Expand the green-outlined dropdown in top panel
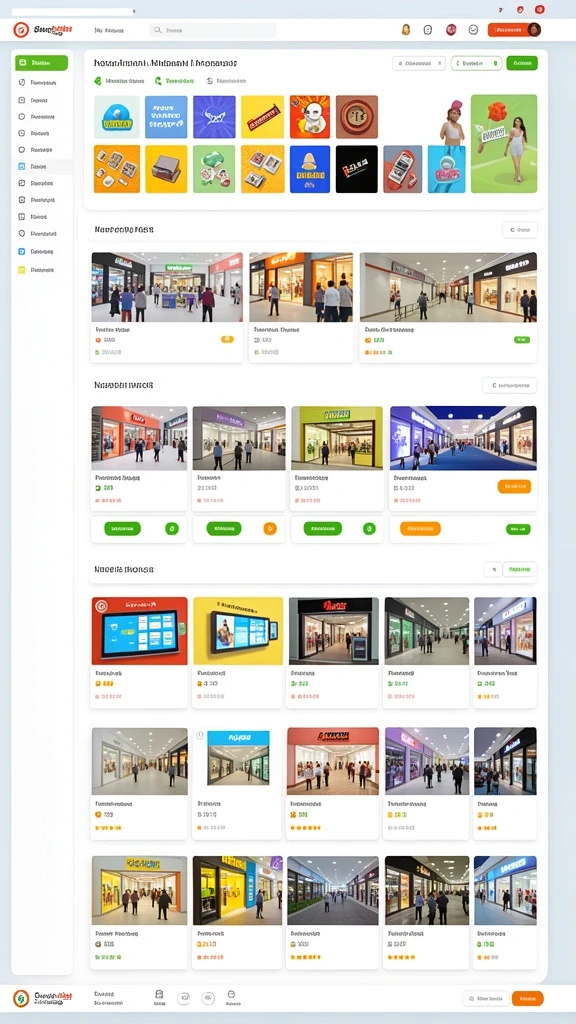The height and width of the screenshot is (1024, 576). click(477, 63)
